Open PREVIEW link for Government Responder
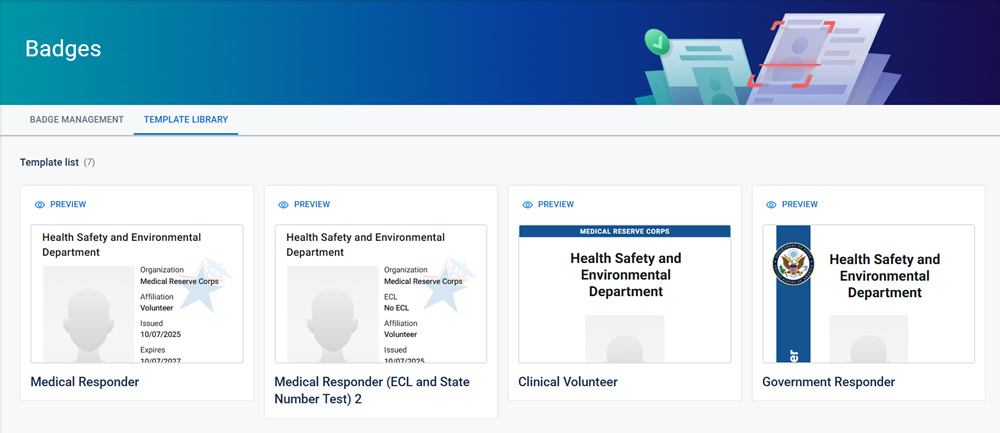 800,205
